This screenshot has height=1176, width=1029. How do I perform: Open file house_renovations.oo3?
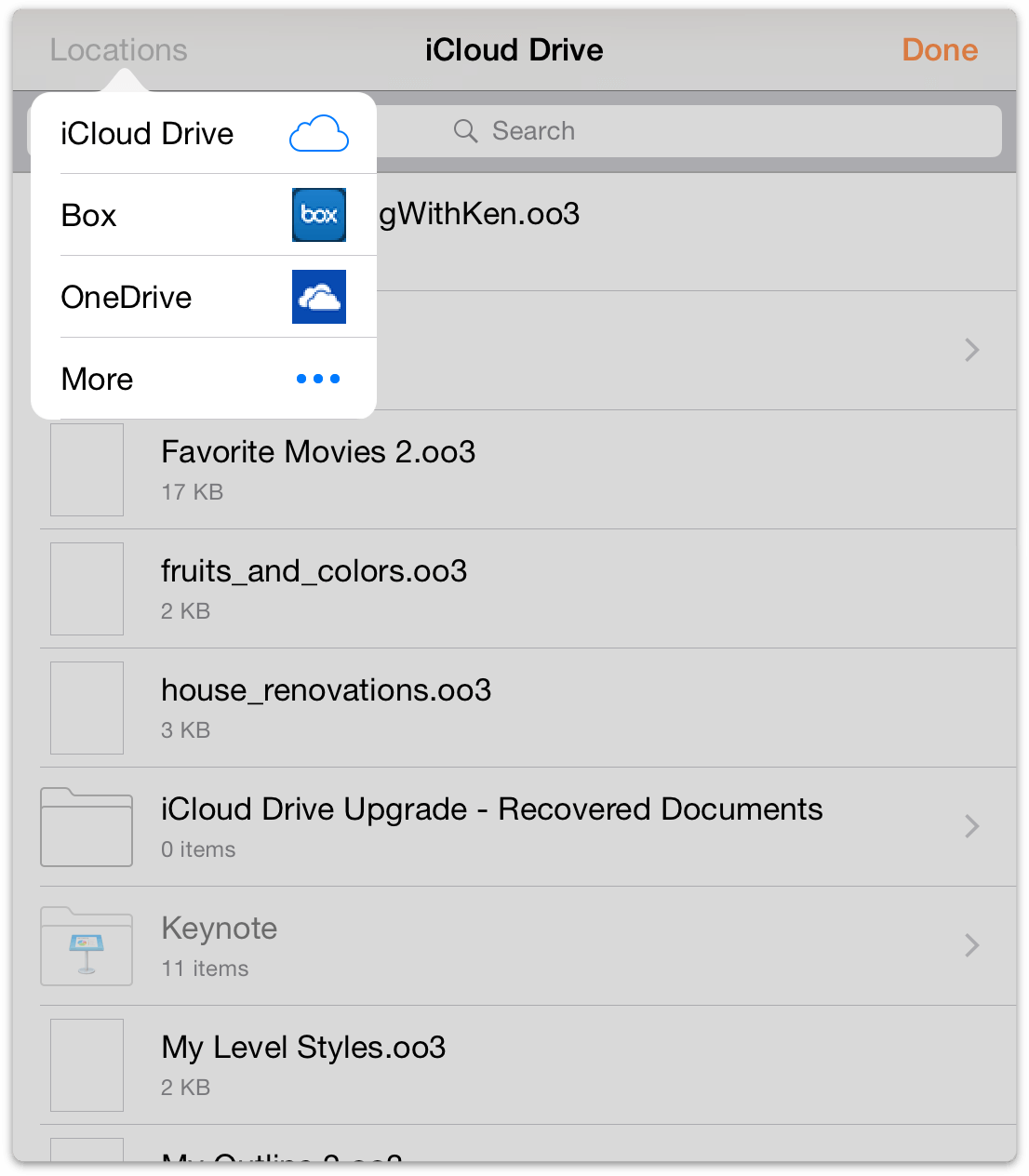click(x=327, y=690)
